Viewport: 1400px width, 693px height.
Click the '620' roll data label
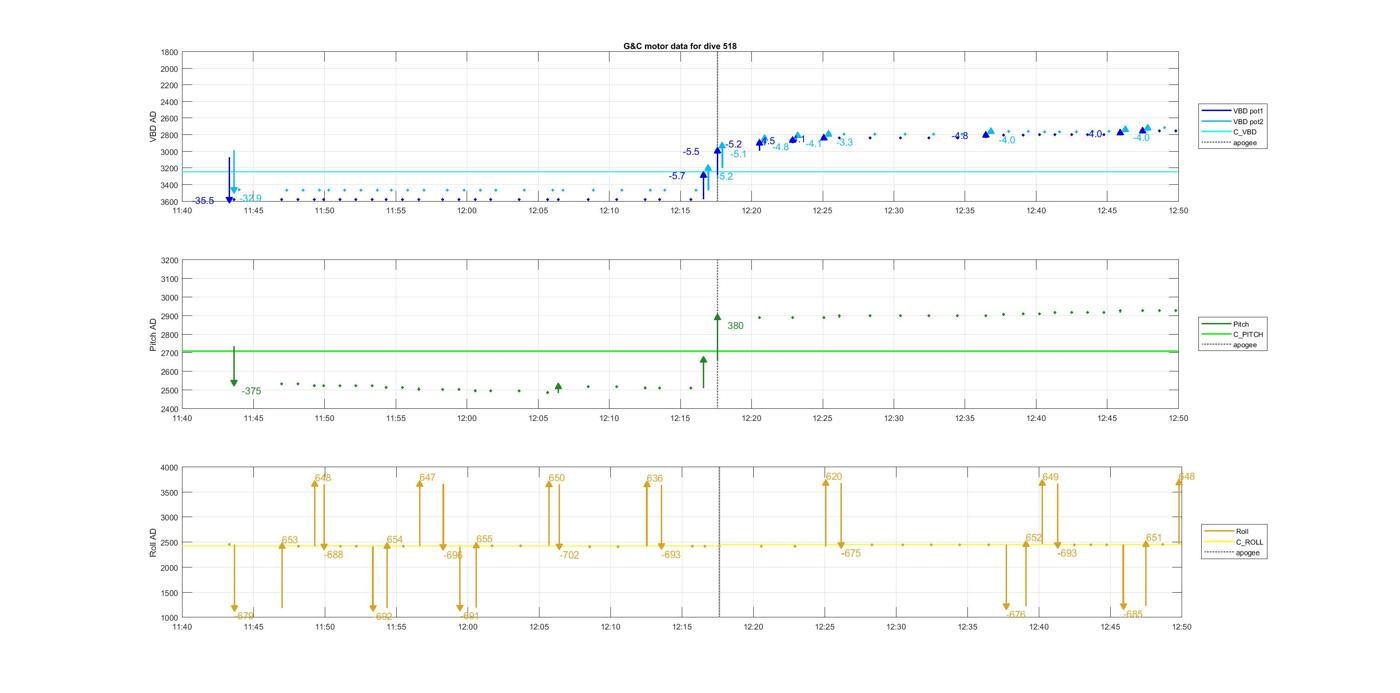[834, 477]
